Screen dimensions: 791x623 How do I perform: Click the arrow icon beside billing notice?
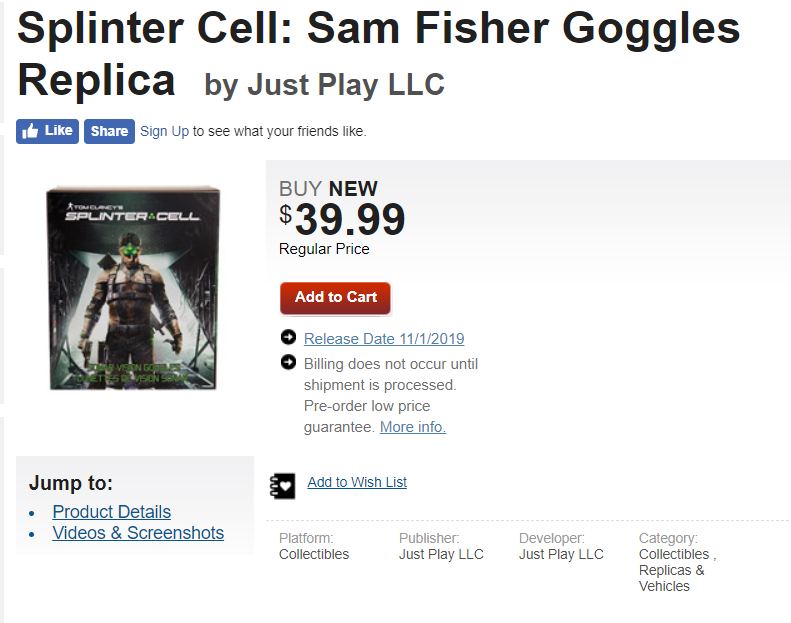[289, 362]
